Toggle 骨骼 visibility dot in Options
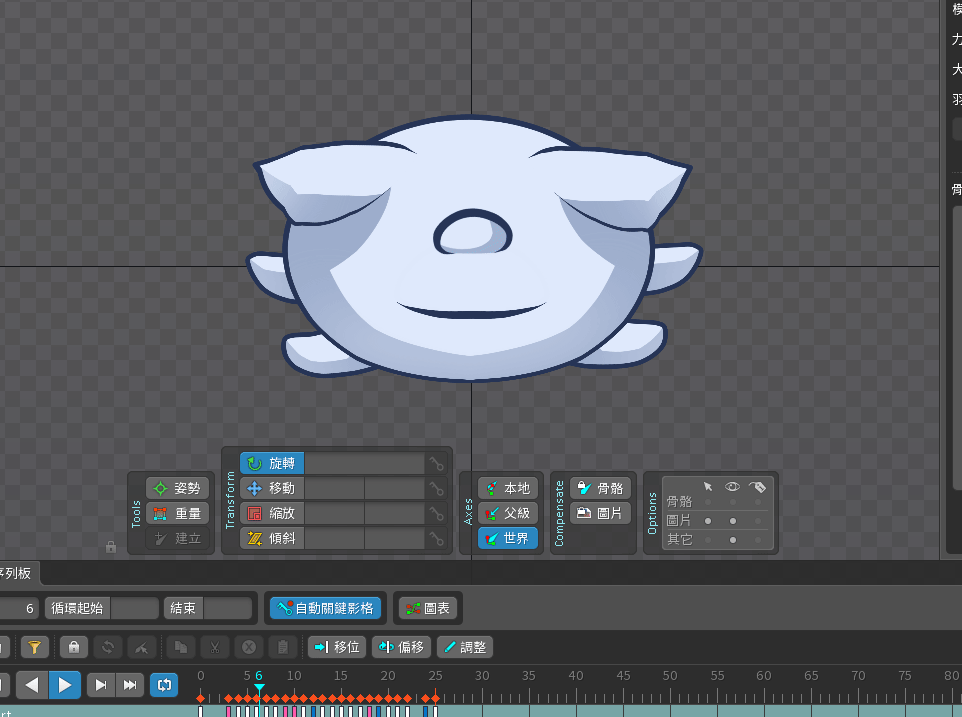 733,502
